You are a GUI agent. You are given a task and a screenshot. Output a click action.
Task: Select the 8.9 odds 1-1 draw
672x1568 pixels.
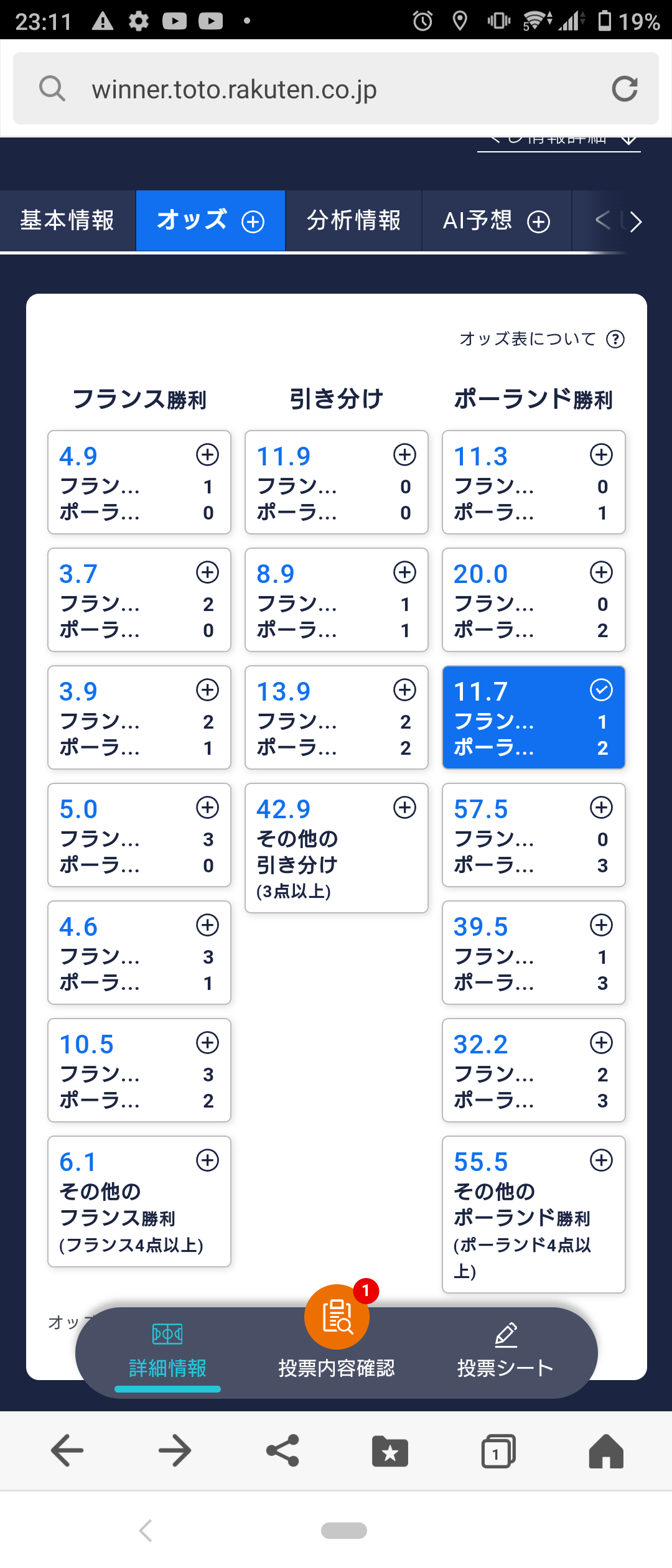[336, 600]
